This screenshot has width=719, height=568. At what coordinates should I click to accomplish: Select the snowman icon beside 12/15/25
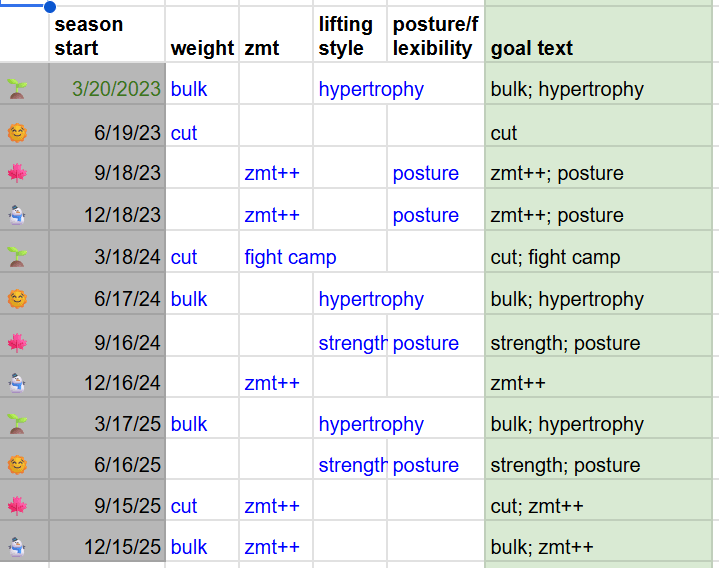(x=17, y=547)
